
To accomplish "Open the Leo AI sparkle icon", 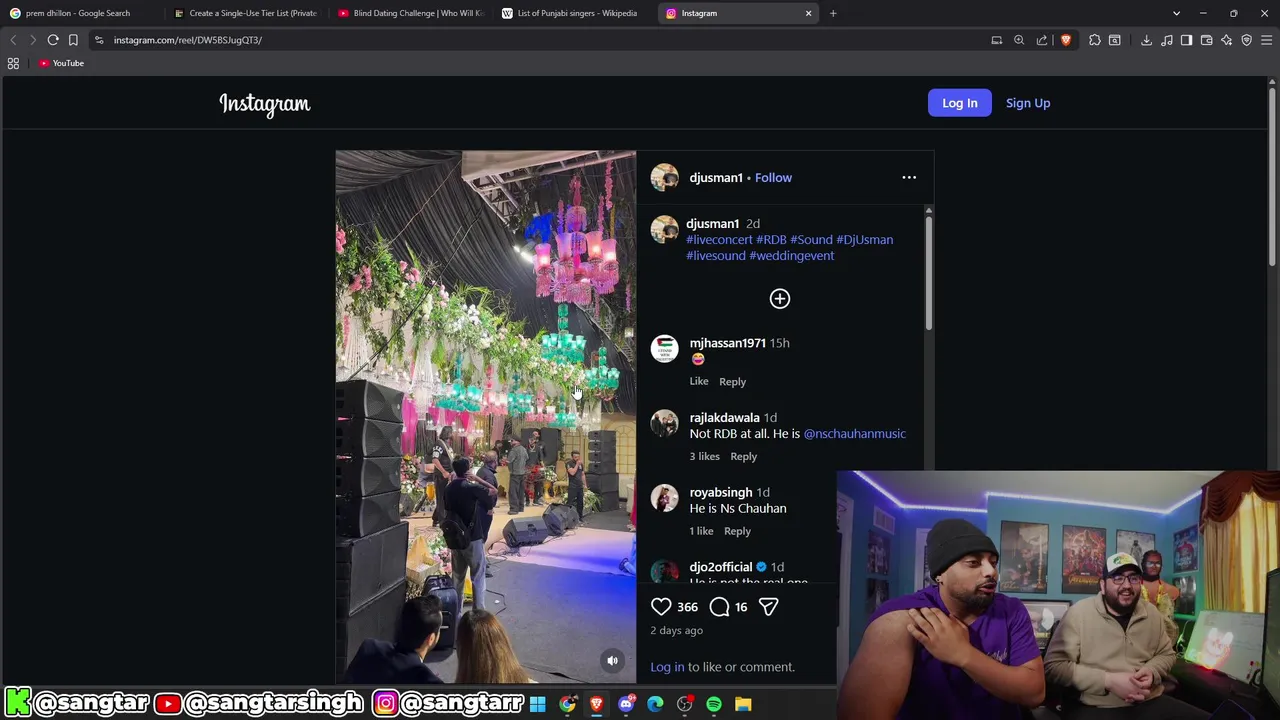I will click(x=1226, y=40).
